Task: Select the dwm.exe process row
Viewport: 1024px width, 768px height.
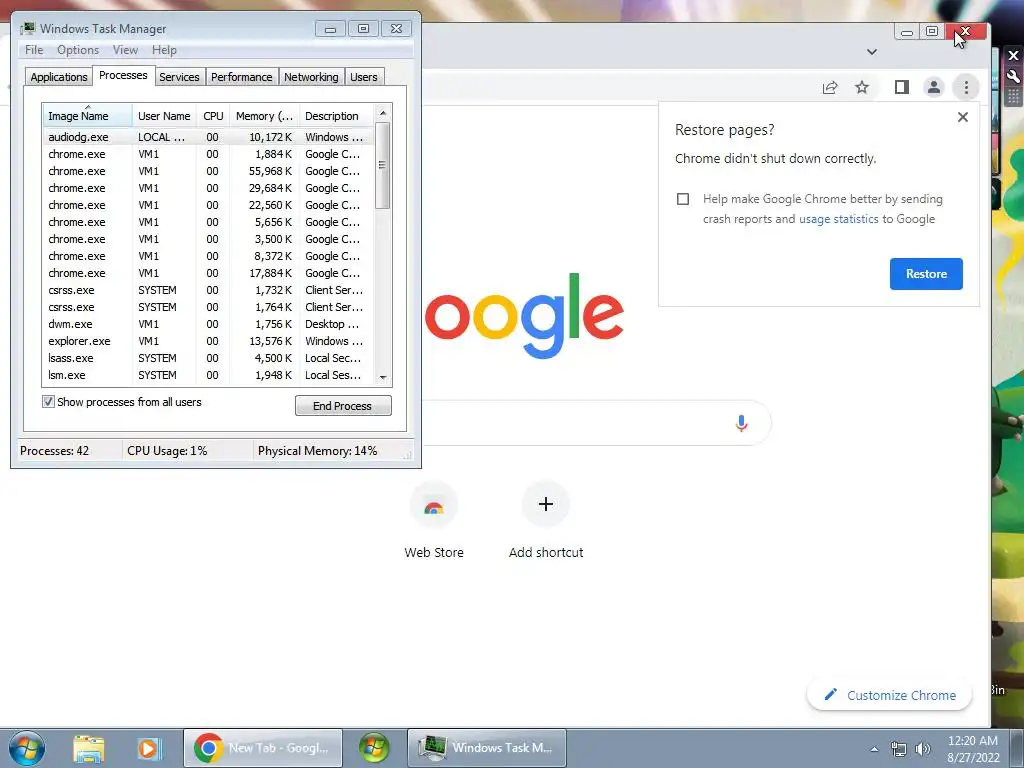Action: click(208, 324)
